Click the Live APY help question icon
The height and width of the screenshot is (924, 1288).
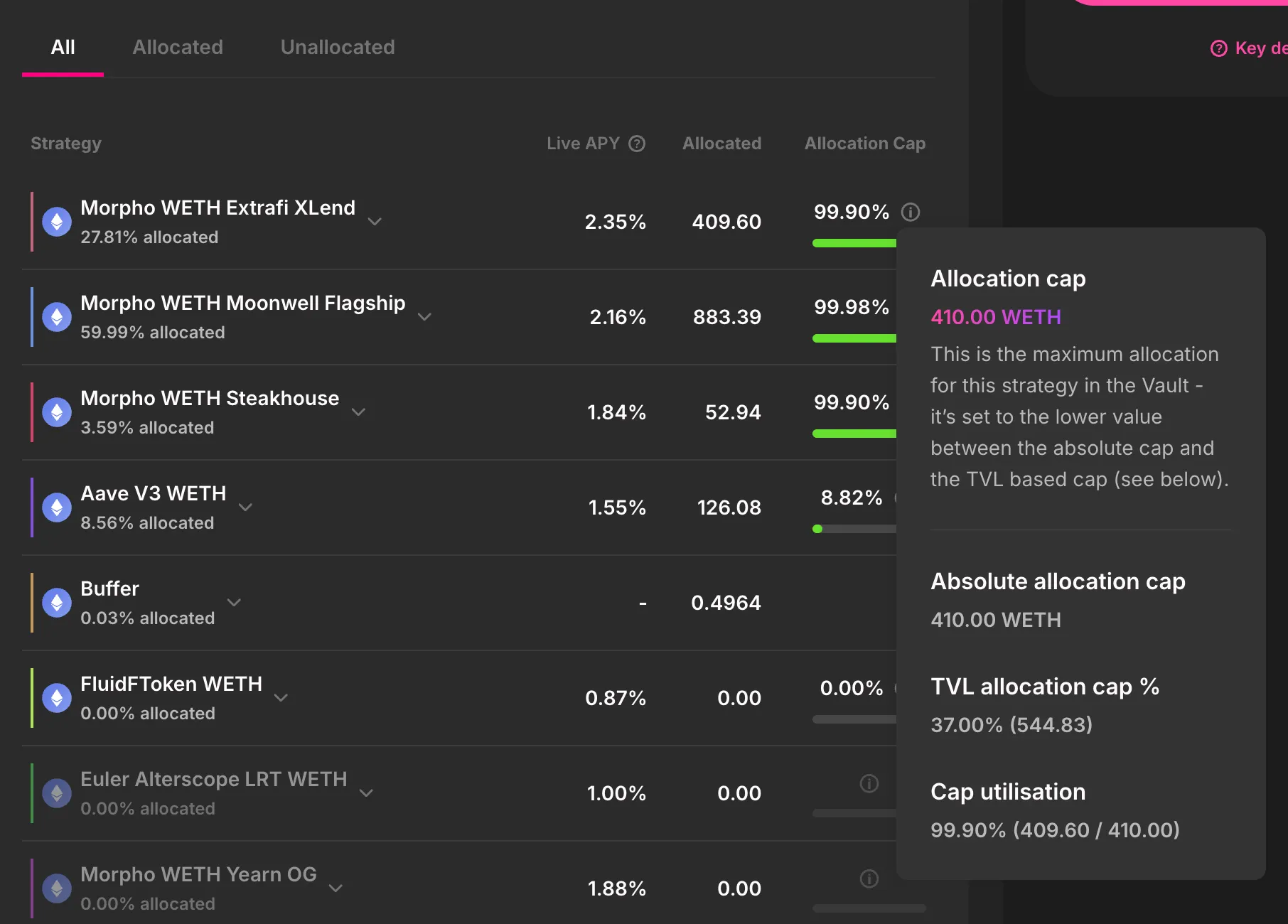[637, 144]
